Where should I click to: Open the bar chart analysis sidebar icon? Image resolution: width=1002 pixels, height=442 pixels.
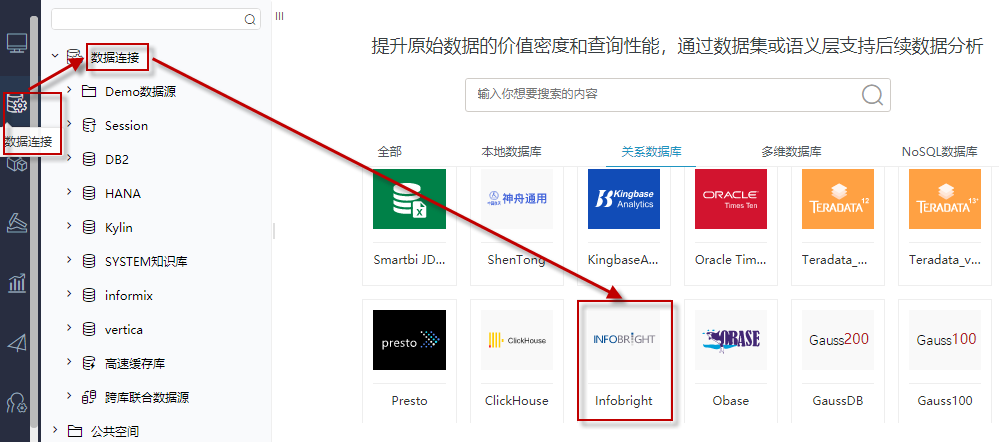[x=17, y=283]
